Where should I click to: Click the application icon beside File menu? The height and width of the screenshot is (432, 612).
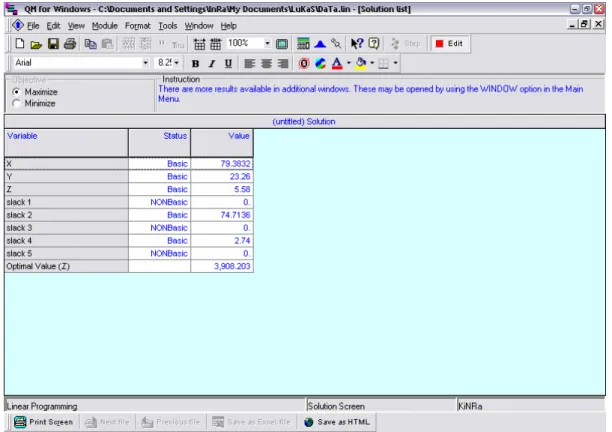pos(18,25)
